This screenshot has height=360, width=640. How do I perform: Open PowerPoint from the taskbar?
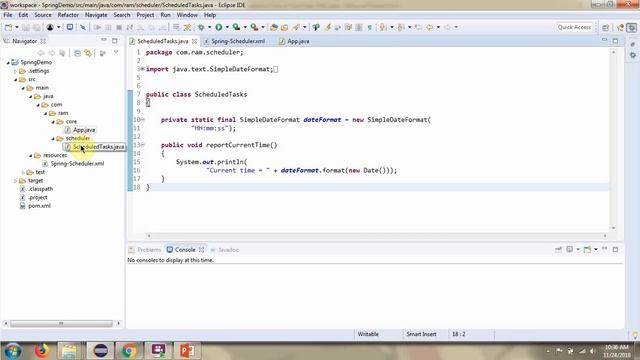pos(187,351)
